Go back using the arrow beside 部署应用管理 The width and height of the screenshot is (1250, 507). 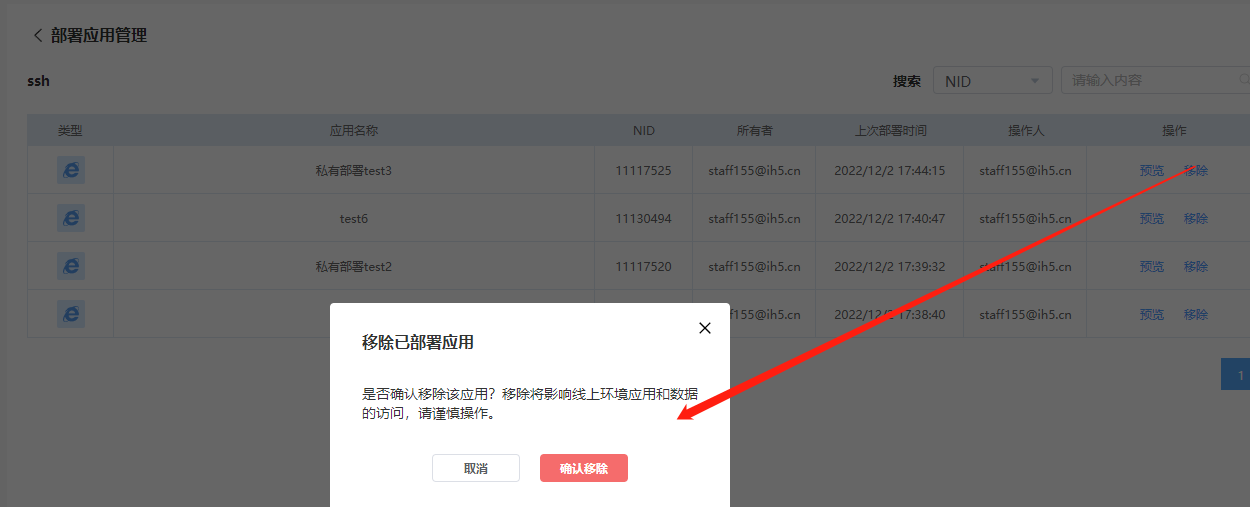tap(38, 35)
